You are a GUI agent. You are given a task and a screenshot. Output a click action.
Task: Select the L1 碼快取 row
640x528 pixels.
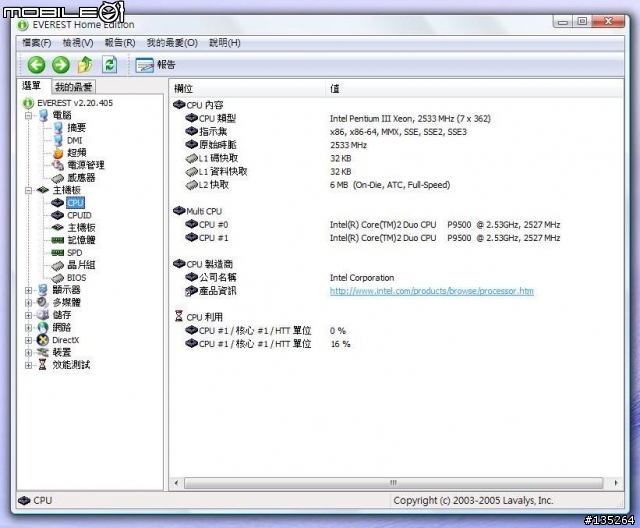218,158
